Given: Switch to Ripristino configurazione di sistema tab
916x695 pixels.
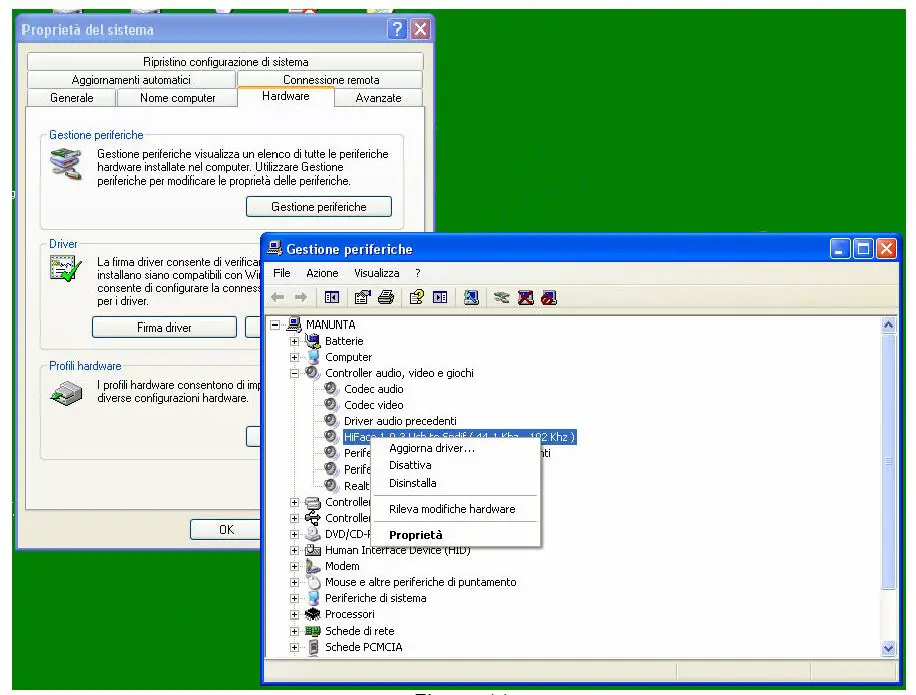Looking at the screenshot, I should (225, 61).
